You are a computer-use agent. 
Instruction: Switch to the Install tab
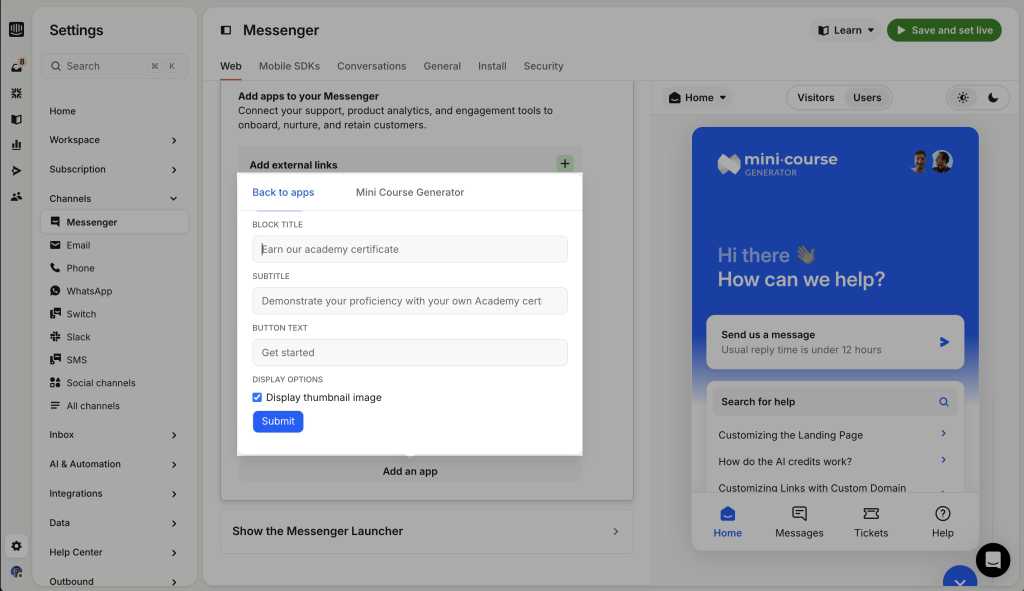point(492,66)
